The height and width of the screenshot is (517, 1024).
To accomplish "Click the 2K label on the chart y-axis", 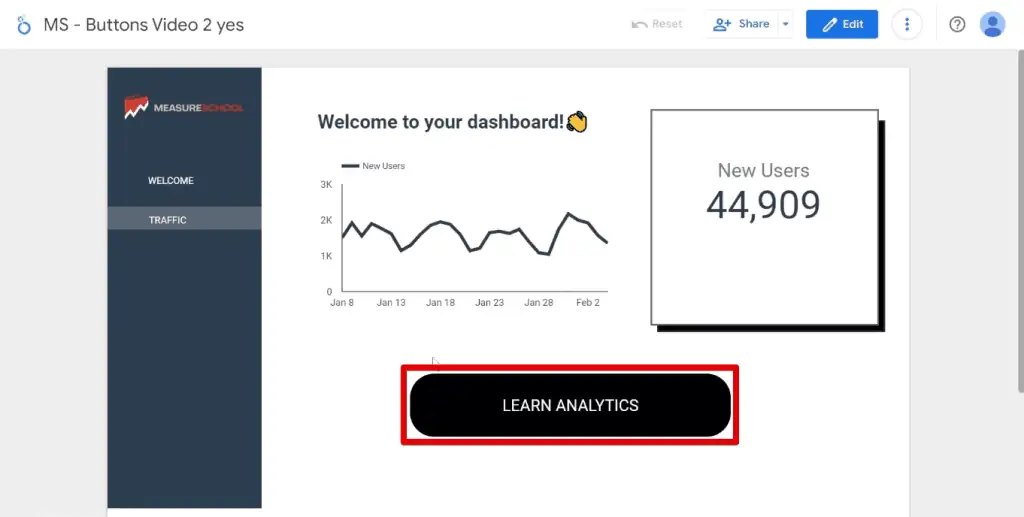I will 327,220.
